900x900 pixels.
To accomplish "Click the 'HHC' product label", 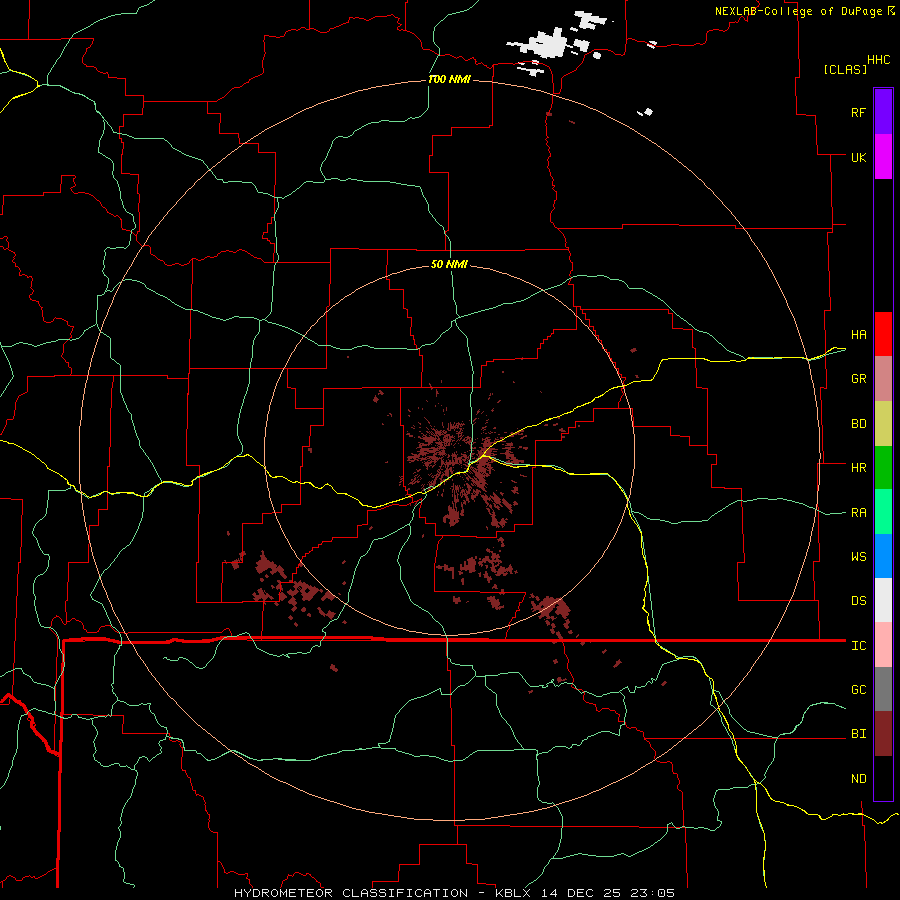I will [x=879, y=60].
